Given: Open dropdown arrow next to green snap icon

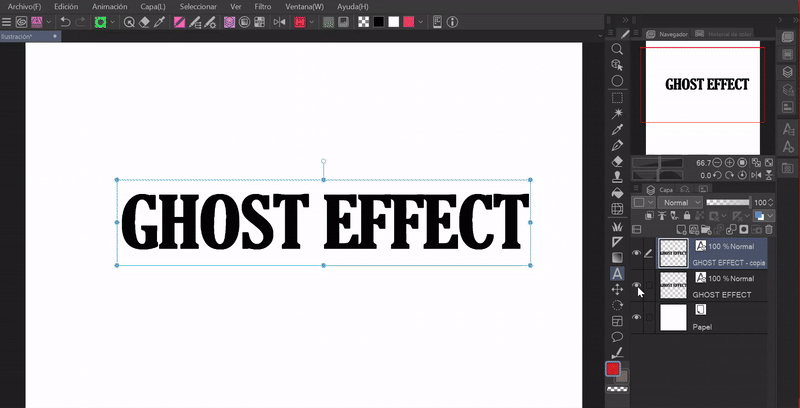Looking at the screenshot, I should (113, 22).
